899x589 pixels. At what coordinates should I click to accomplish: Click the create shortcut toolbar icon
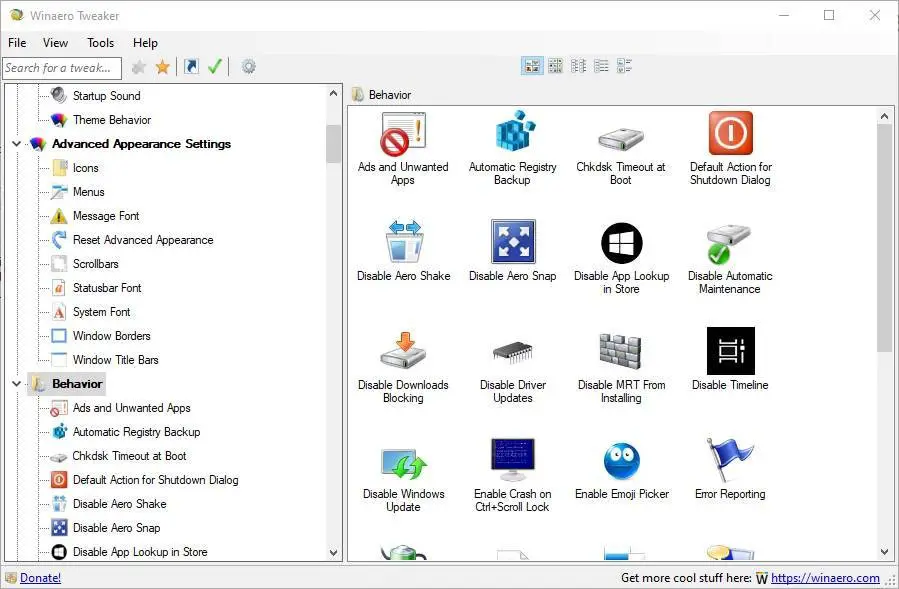click(x=191, y=67)
